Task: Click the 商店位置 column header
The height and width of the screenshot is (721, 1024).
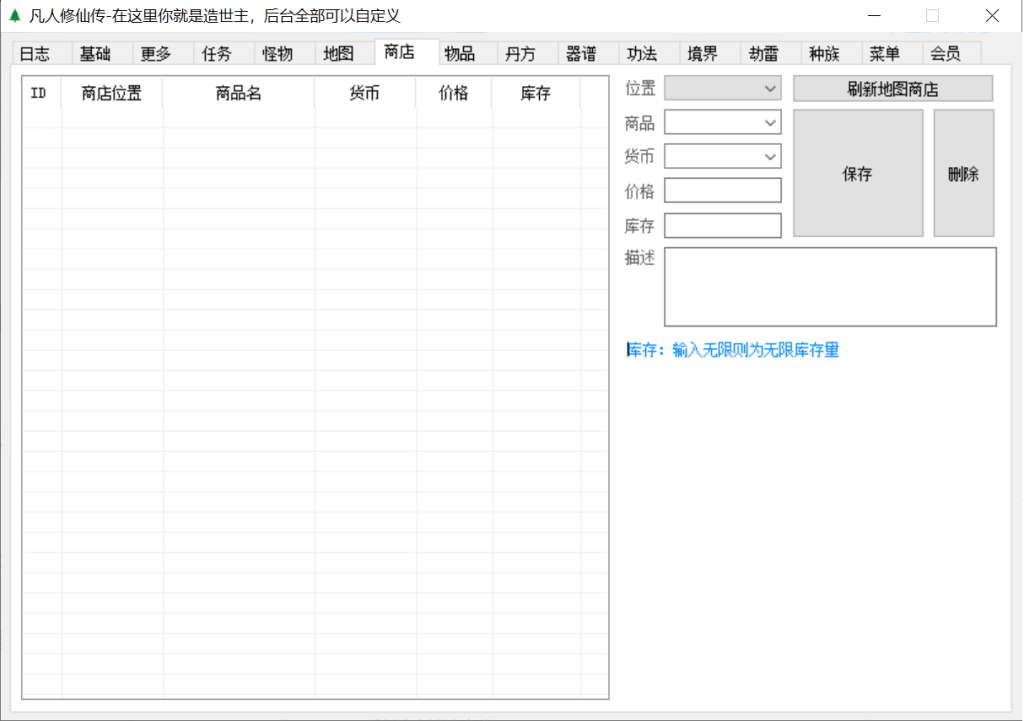Action: tap(112, 93)
